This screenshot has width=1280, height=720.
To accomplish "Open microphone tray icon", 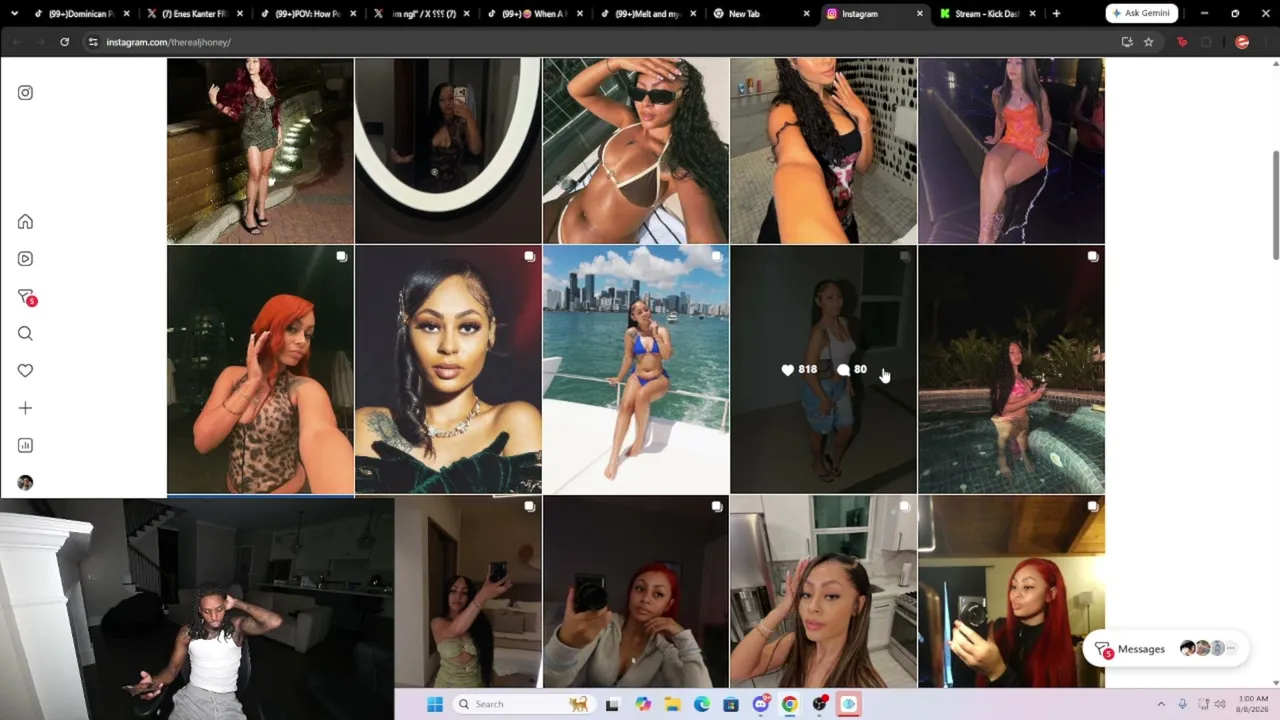I will (x=1182, y=704).
